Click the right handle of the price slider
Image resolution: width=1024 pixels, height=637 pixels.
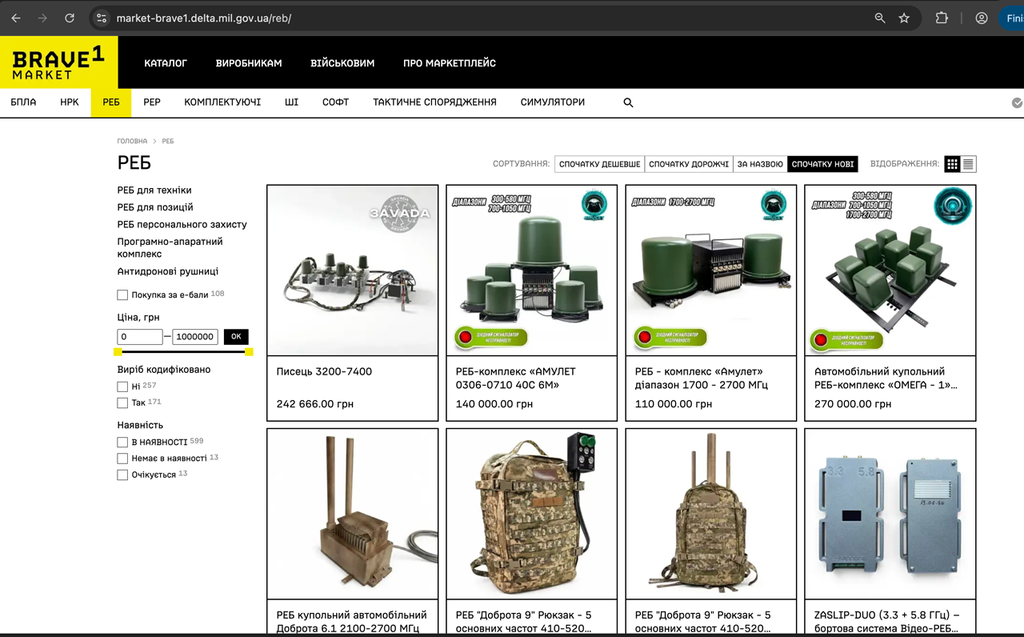pos(249,351)
